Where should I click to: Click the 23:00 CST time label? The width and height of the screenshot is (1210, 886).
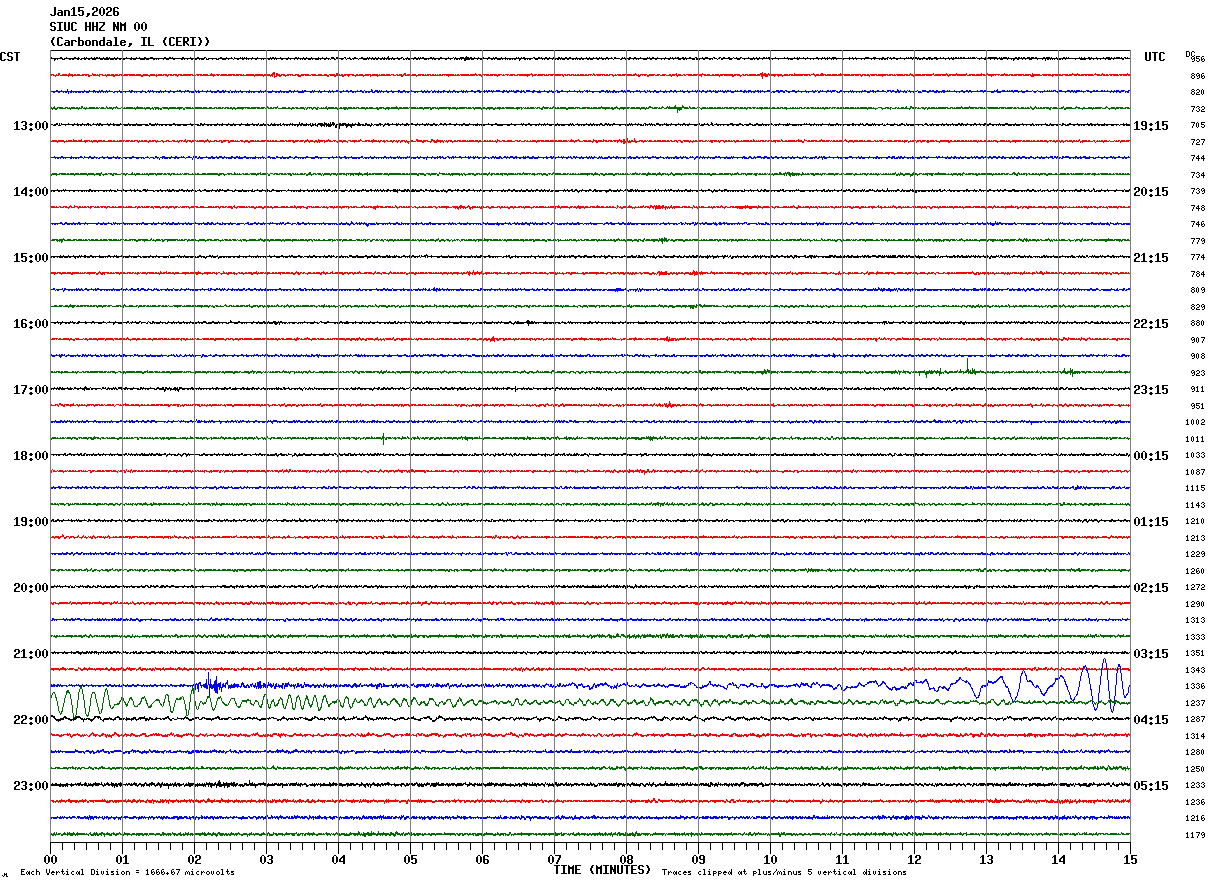[30, 786]
